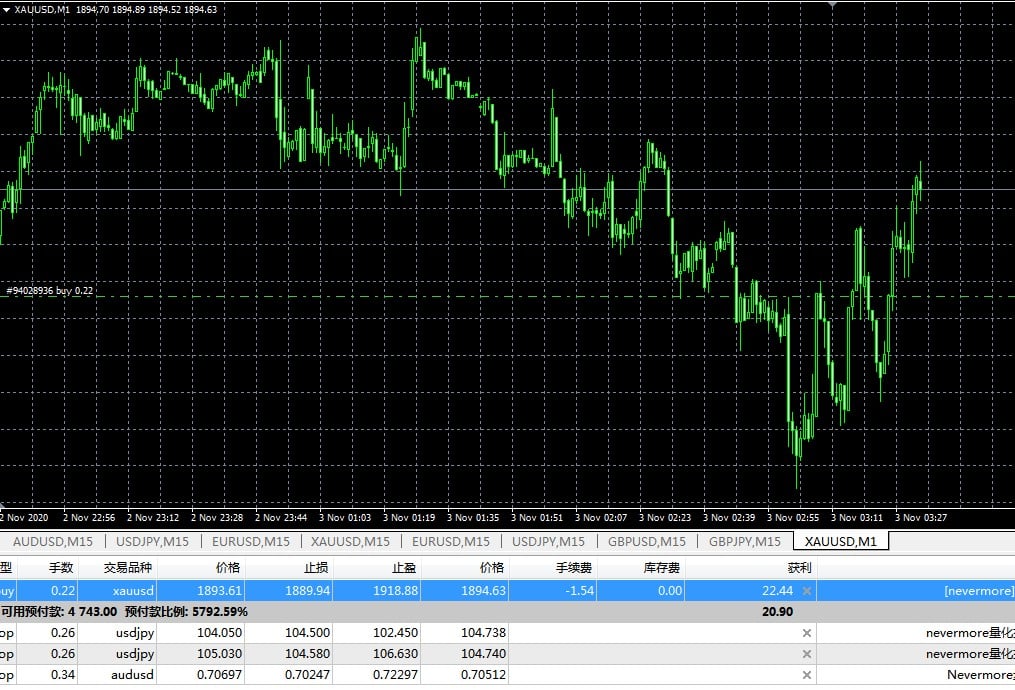Click the #94028936 buy 0.22 order line label
This screenshot has height=690, width=1015.
(x=50, y=291)
